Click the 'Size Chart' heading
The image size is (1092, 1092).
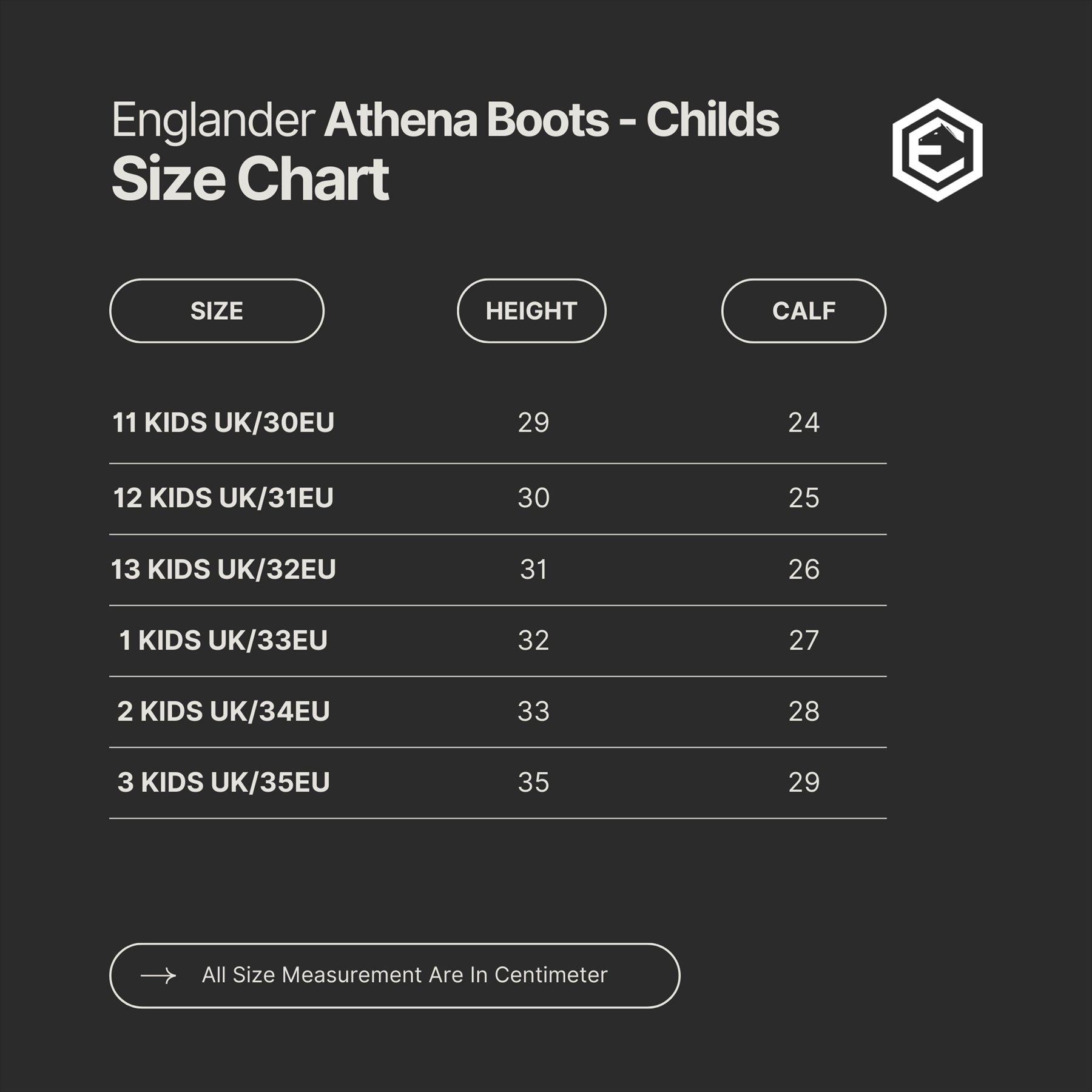[x=250, y=179]
